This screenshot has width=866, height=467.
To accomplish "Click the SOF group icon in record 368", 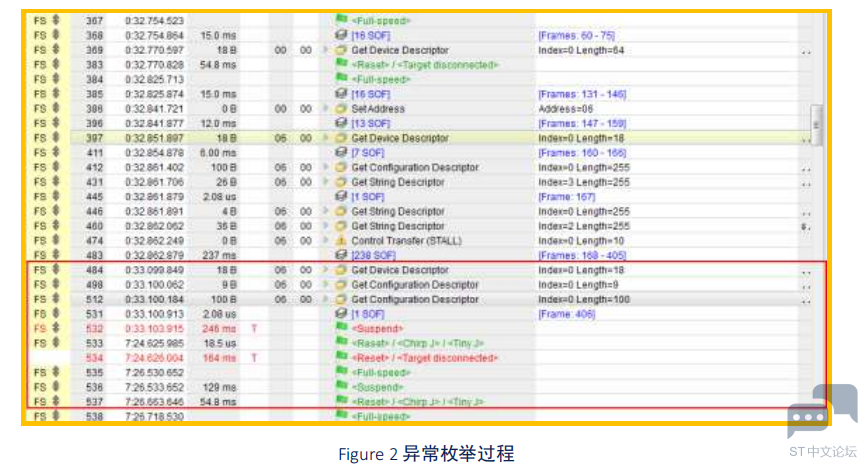I will click(341, 34).
